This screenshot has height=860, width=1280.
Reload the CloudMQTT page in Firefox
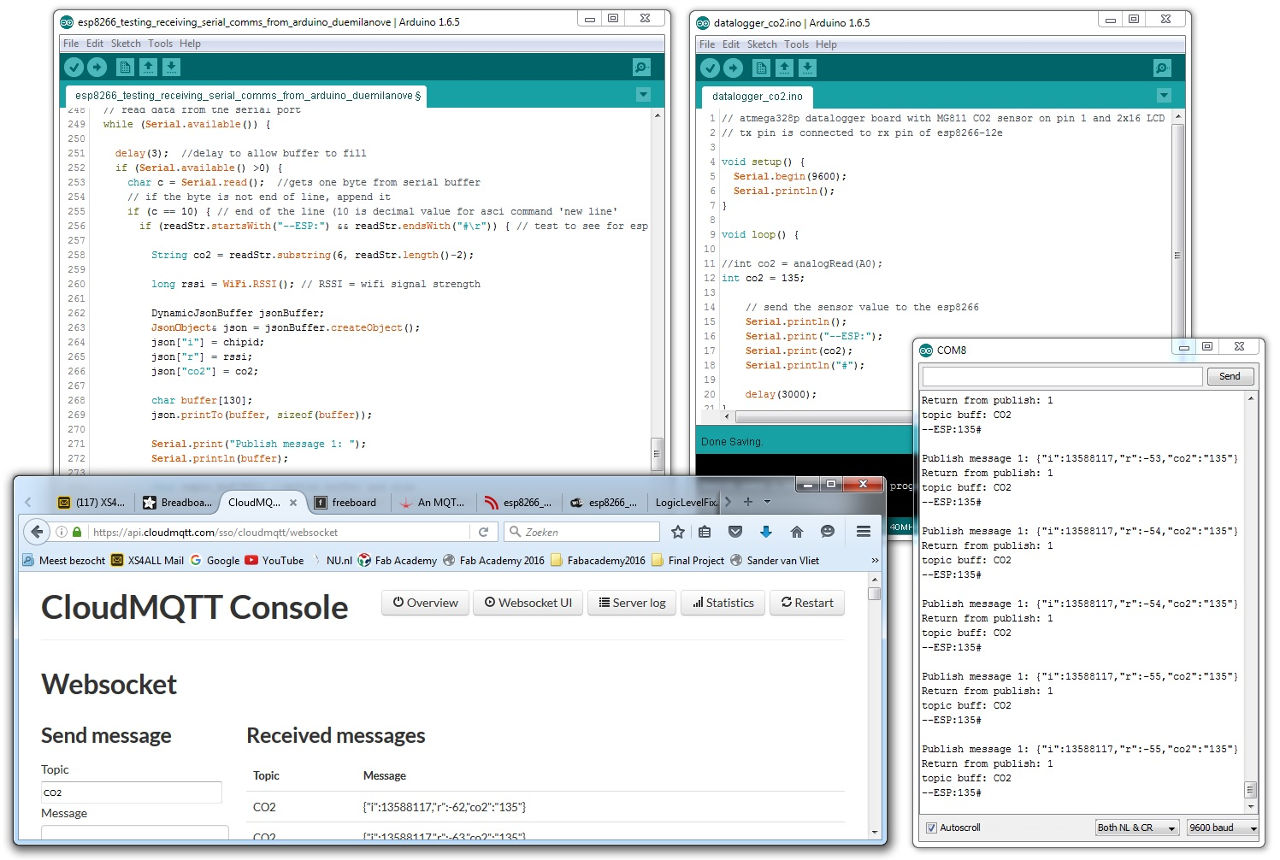483,532
